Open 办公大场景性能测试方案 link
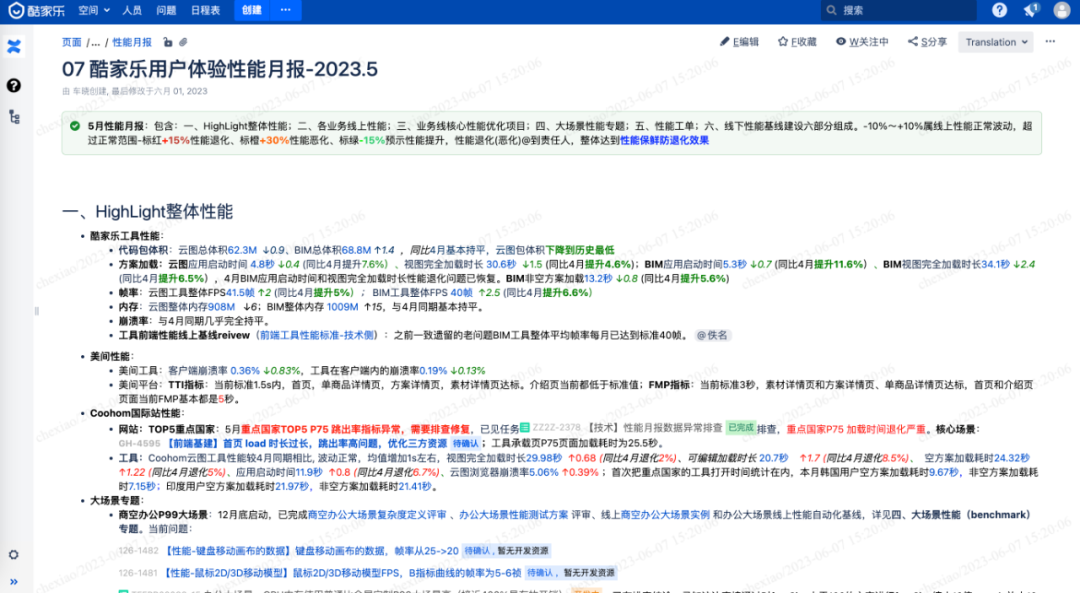Image resolution: width=1080 pixels, height=593 pixels. 514,514
